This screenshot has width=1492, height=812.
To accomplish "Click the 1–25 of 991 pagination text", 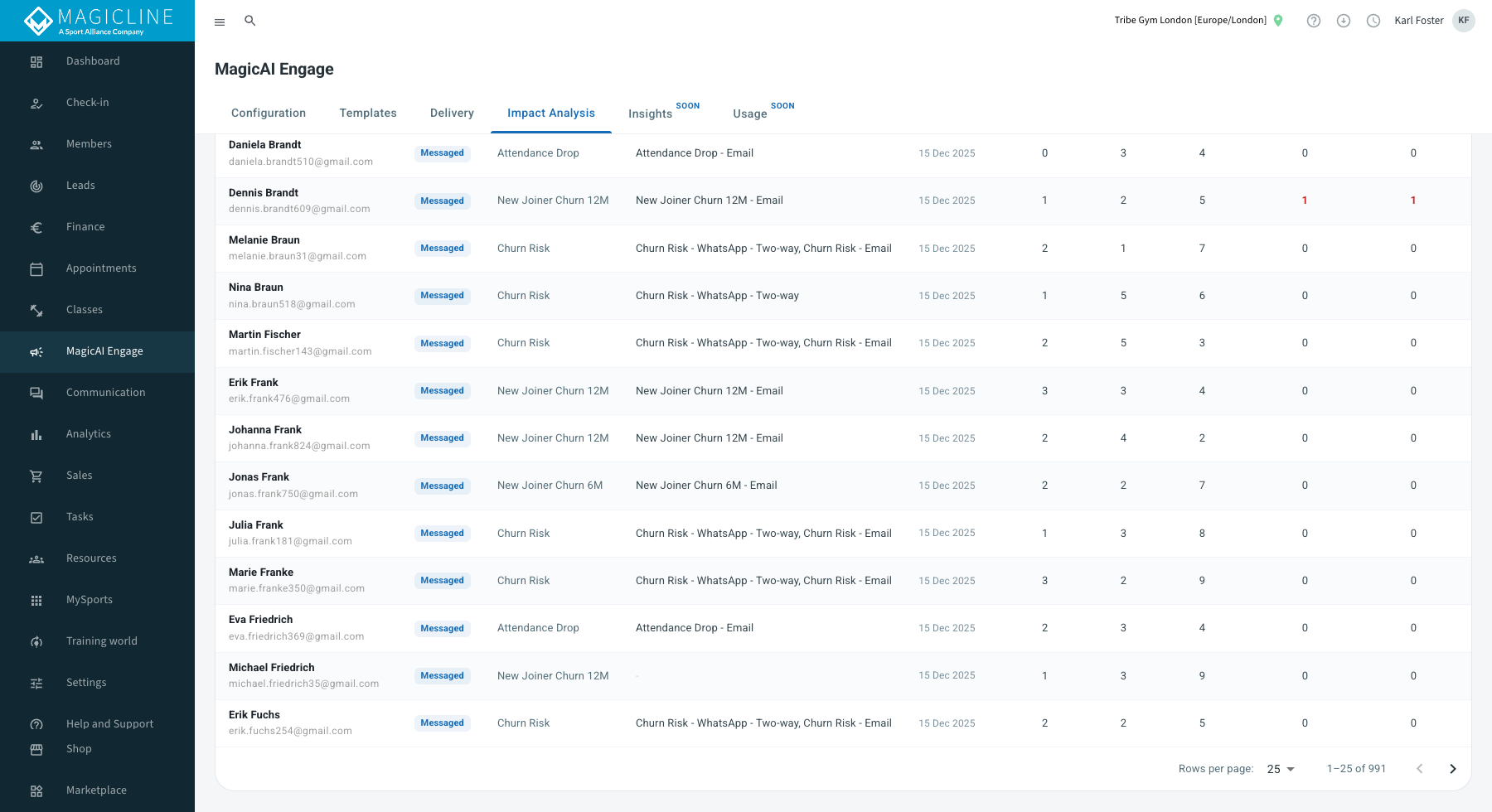I will (x=1356, y=769).
